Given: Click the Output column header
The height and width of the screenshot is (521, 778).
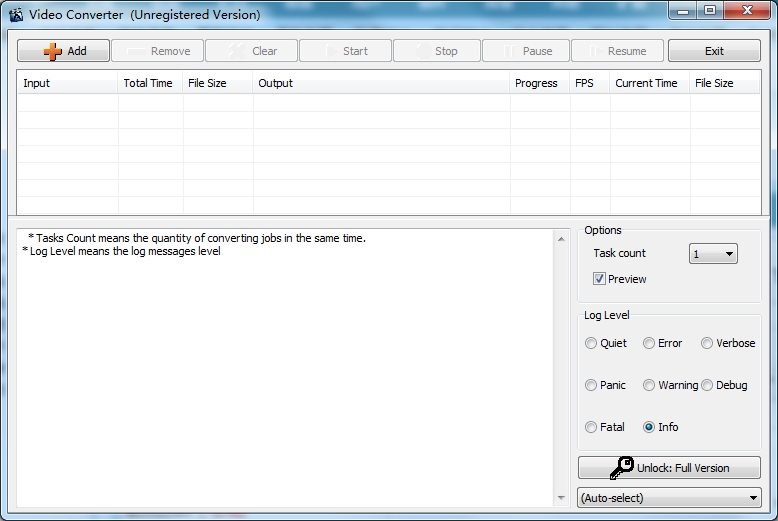Looking at the screenshot, I should pos(381,83).
